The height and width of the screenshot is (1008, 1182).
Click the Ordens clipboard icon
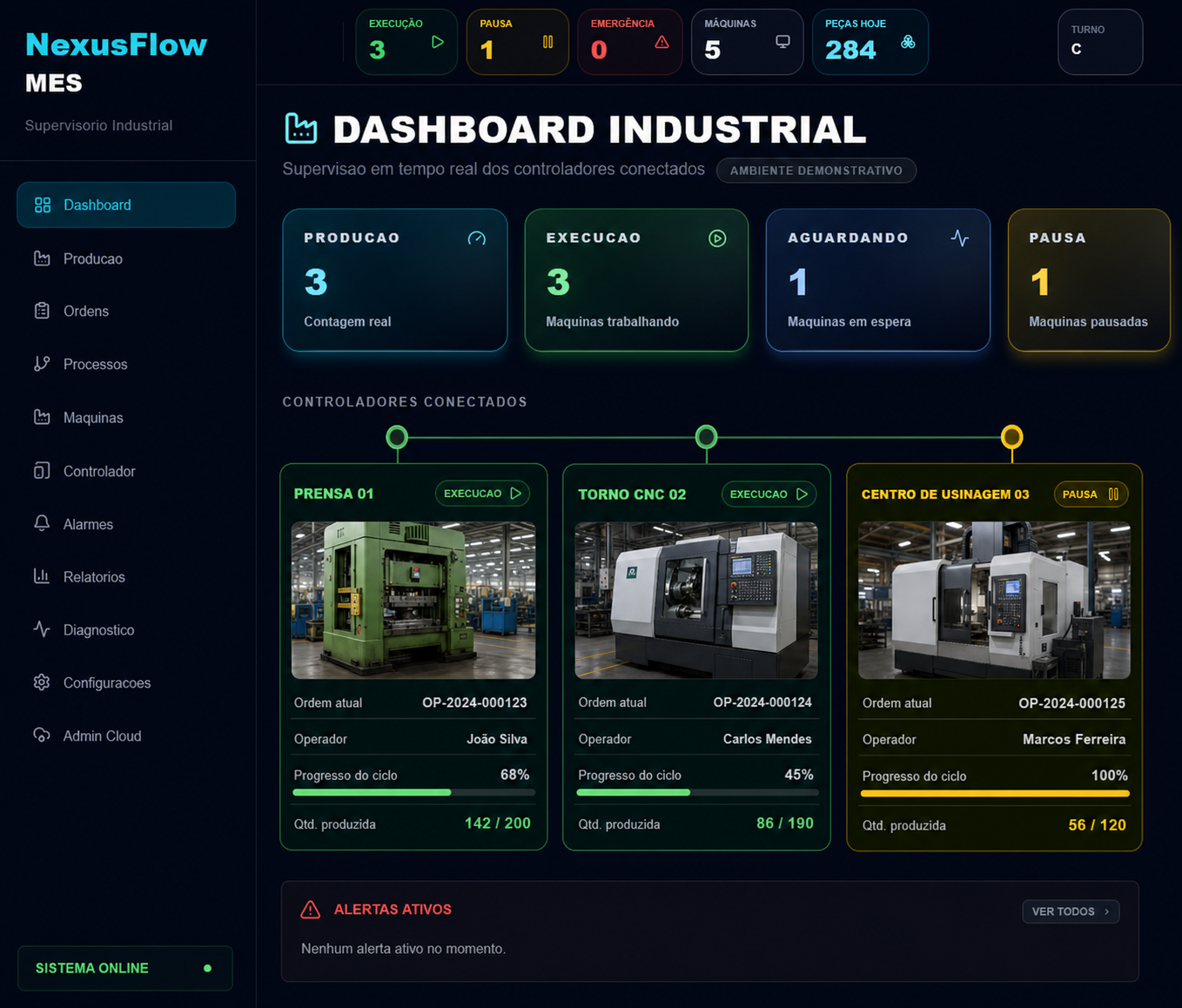42,311
